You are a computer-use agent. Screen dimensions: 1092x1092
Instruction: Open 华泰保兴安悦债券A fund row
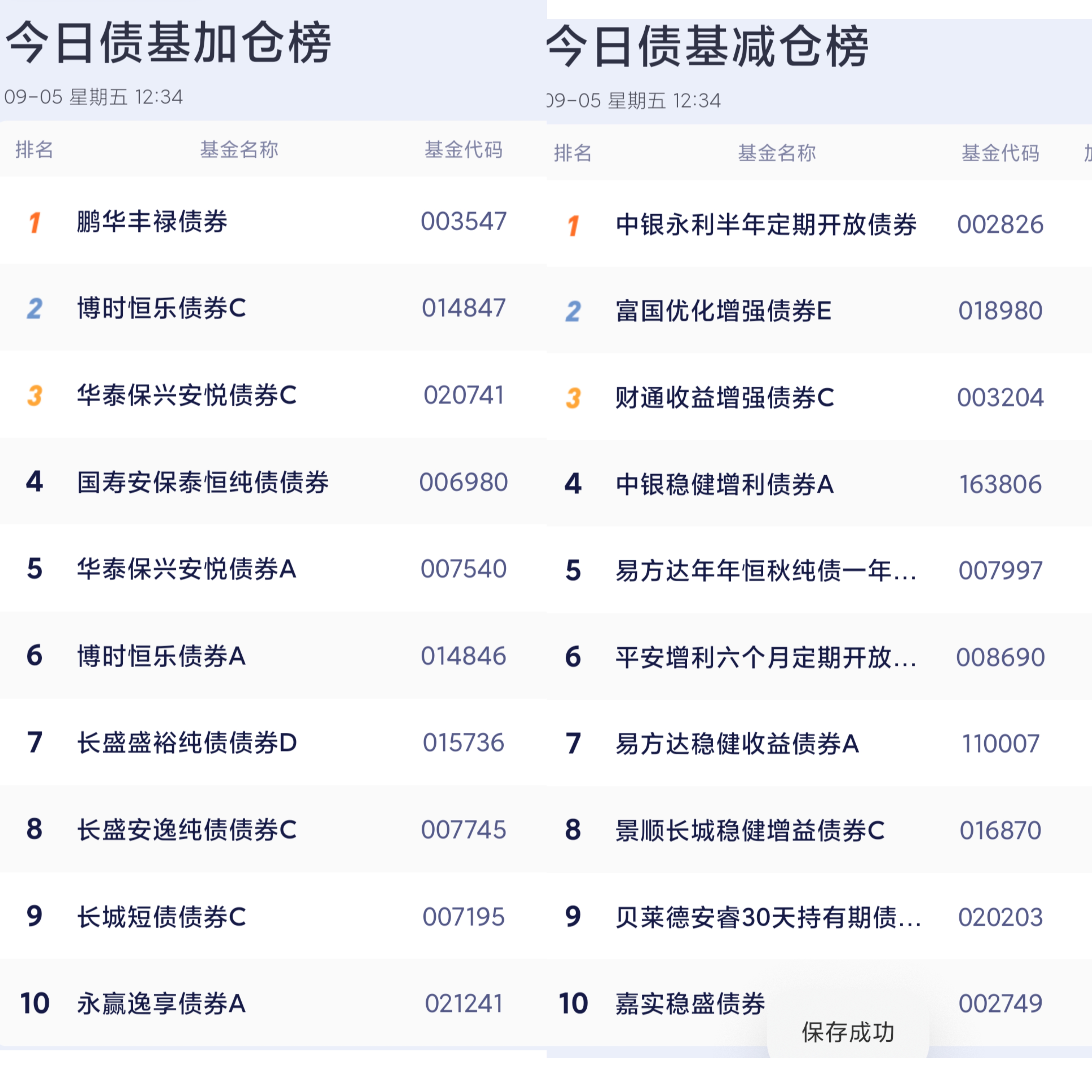pos(273,569)
